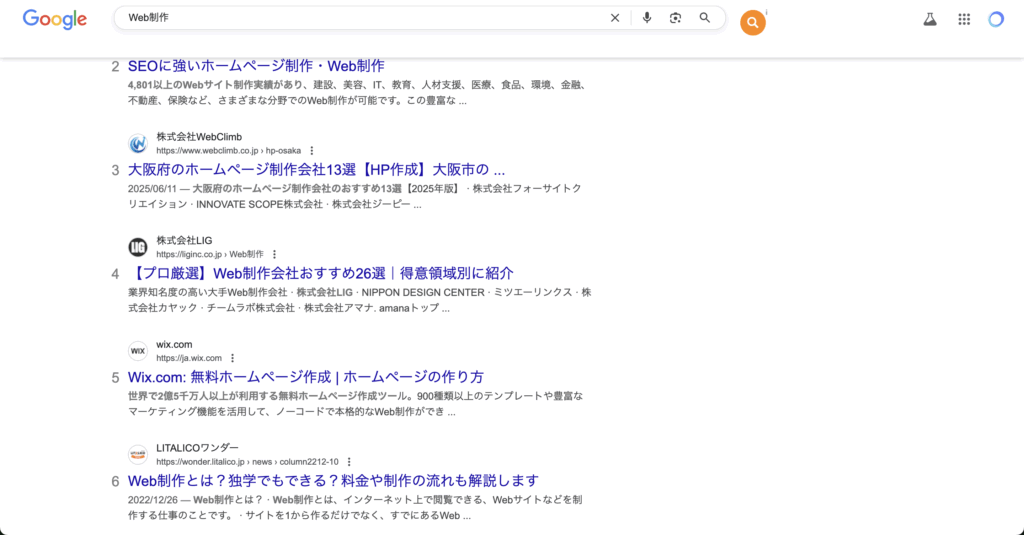This screenshot has height=535, width=1024.
Task: Click the webclimb.co.jp hp-osaka URL
Action: point(229,151)
